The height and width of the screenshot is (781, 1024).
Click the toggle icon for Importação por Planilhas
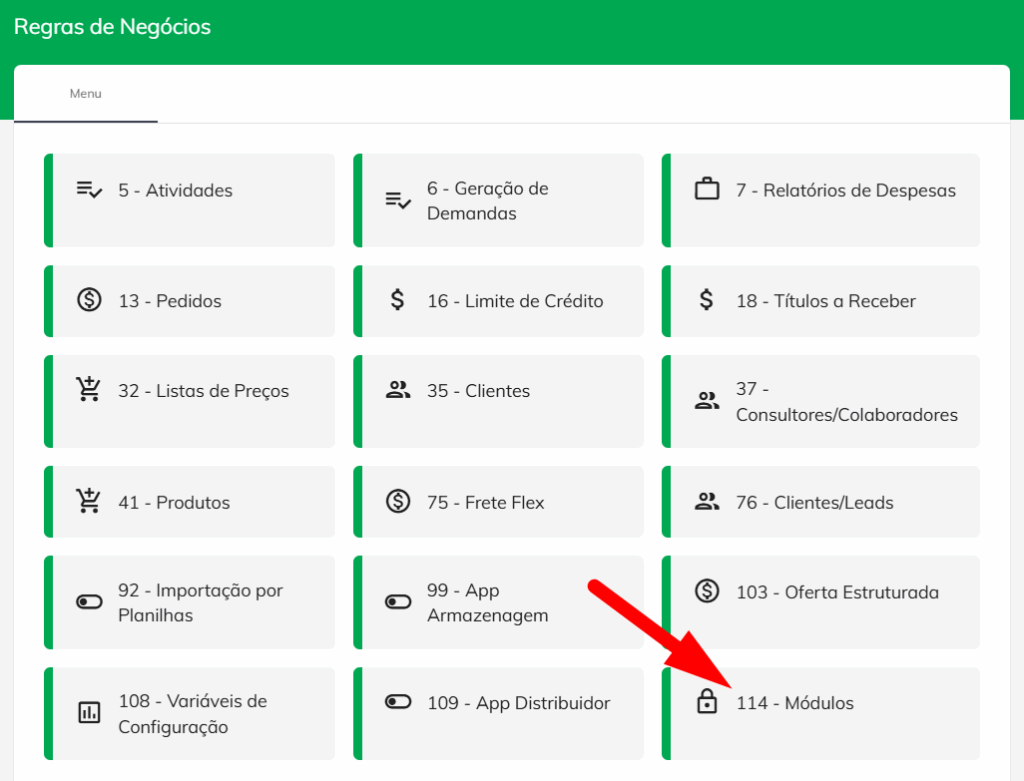[x=89, y=602]
